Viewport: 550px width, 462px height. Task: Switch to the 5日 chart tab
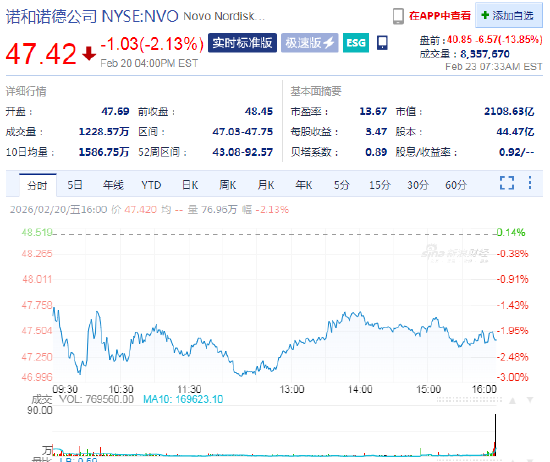[x=75, y=185]
